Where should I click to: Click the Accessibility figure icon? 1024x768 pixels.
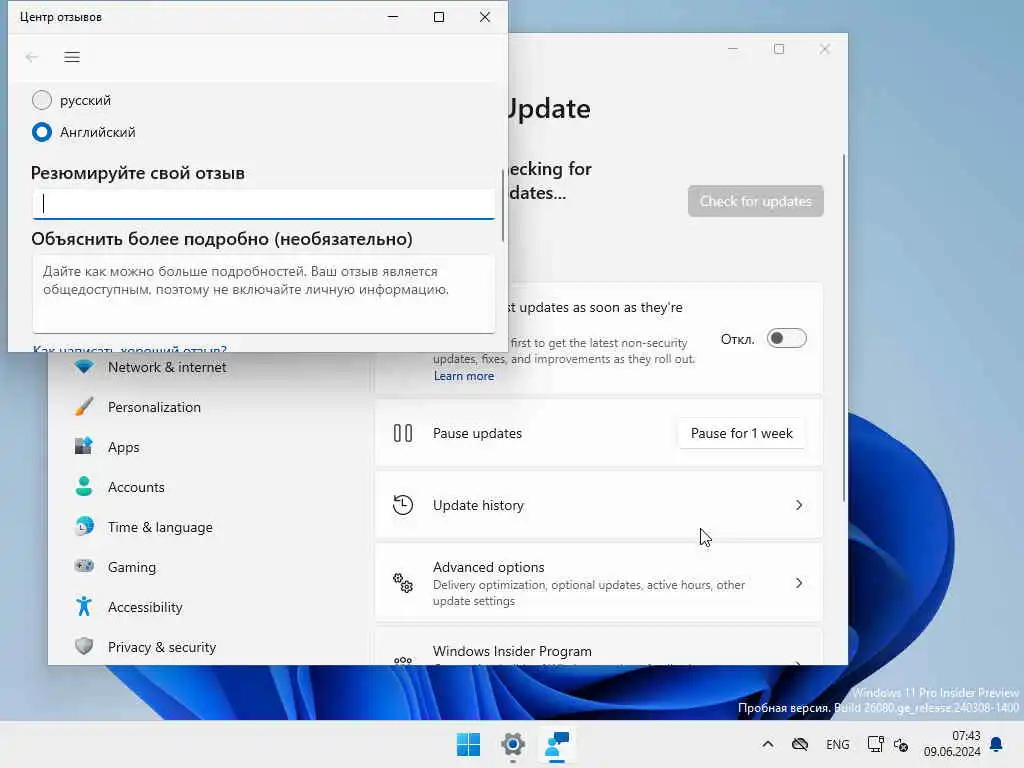(x=84, y=607)
